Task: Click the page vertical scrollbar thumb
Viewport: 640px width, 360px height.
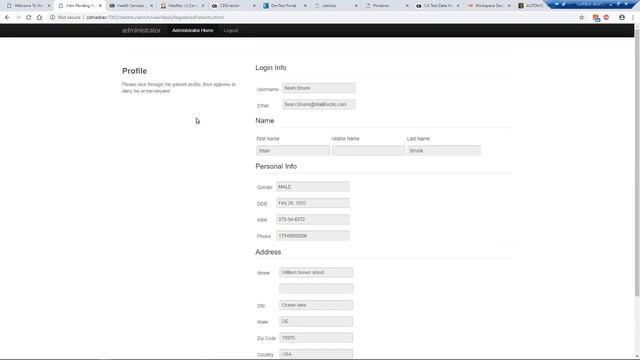Action: coord(637,162)
